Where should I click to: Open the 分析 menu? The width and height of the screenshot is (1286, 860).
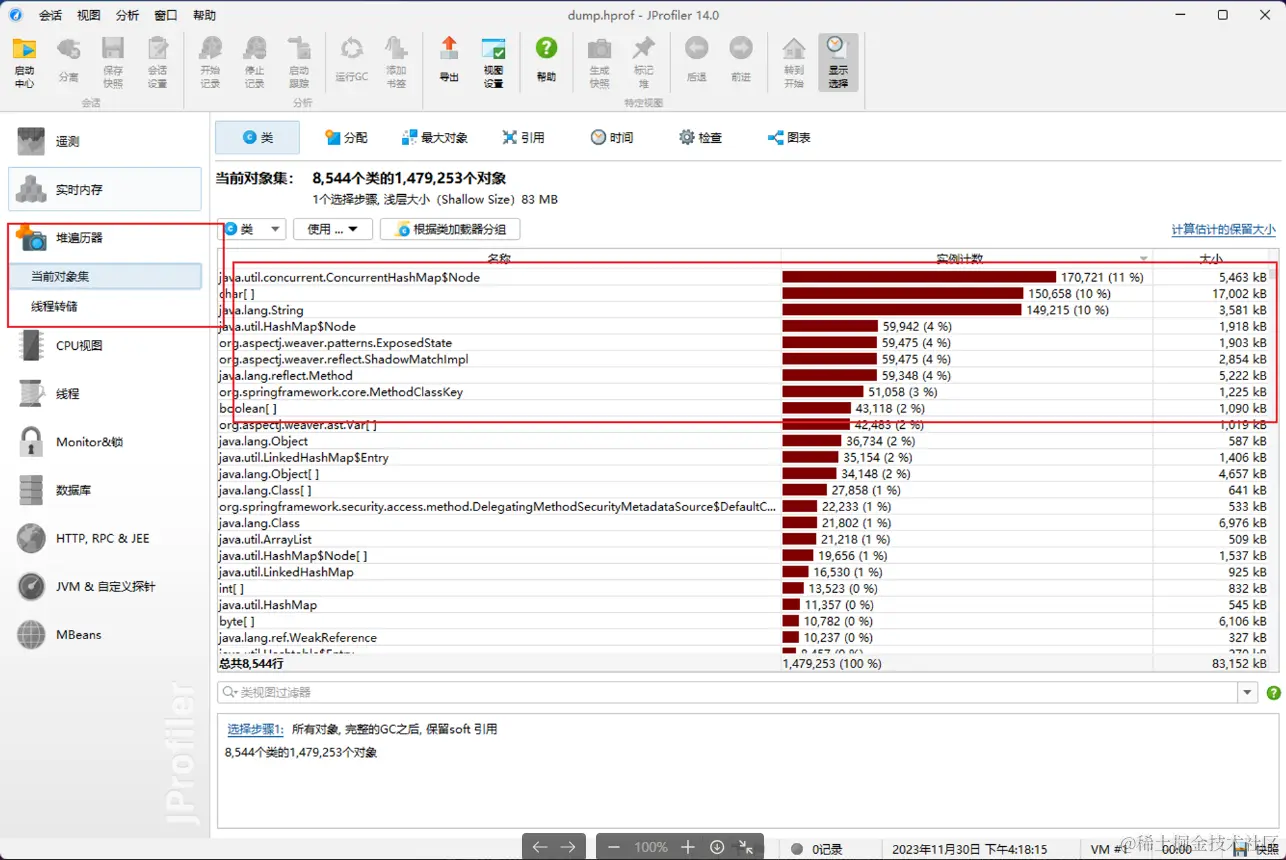[x=127, y=15]
